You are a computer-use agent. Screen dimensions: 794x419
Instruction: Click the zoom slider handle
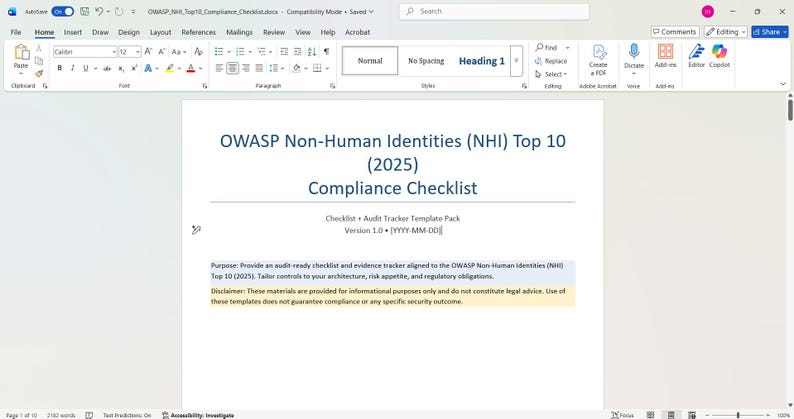click(738, 415)
